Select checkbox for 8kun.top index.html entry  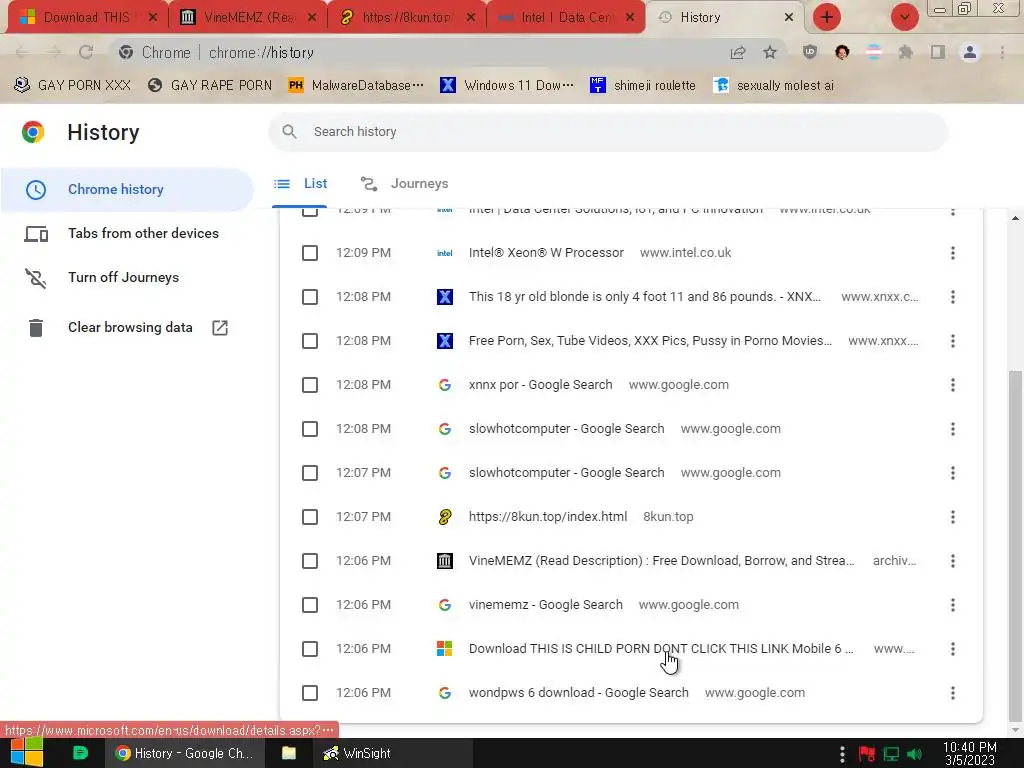(x=310, y=517)
